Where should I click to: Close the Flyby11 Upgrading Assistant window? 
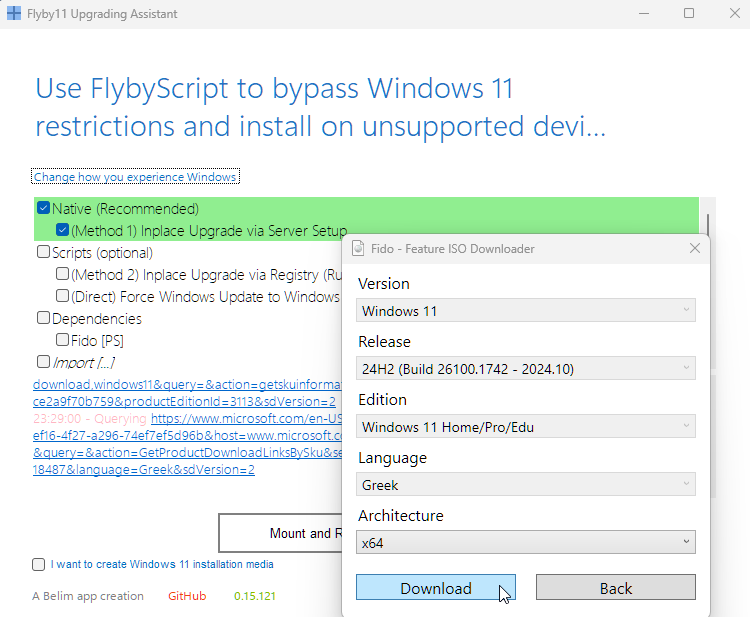(735, 13)
